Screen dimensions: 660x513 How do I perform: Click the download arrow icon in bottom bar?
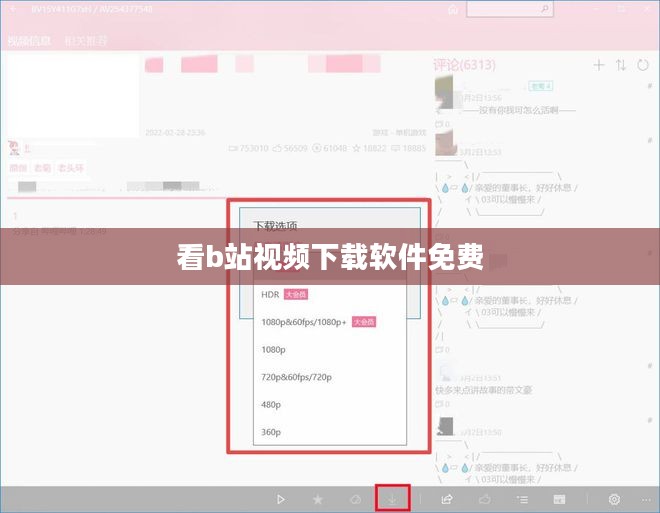(x=392, y=499)
